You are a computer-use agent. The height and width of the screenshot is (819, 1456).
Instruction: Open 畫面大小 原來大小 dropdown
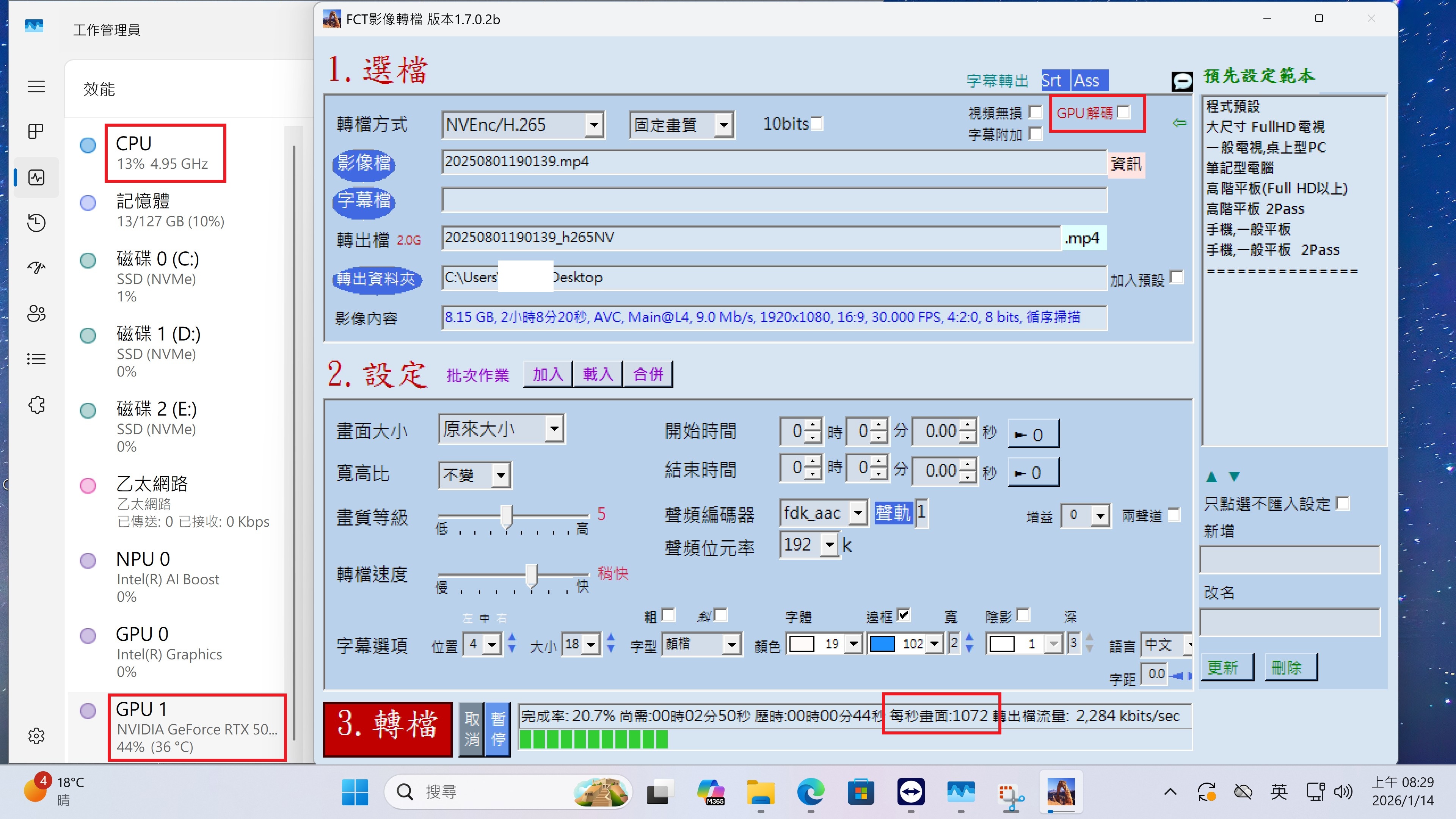pyautogui.click(x=554, y=429)
